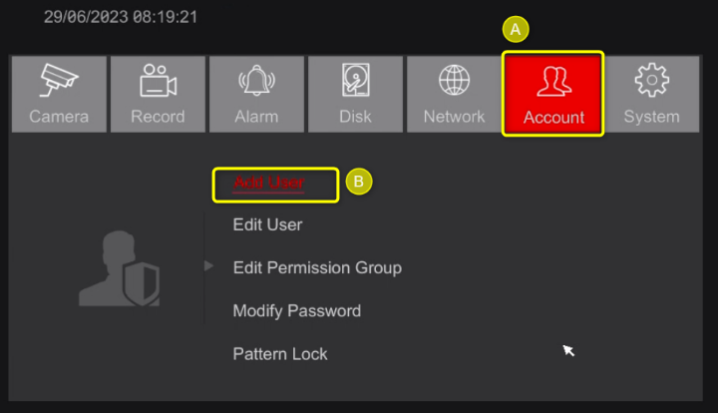Click the globe Network icon
718x413 pixels.
(454, 82)
